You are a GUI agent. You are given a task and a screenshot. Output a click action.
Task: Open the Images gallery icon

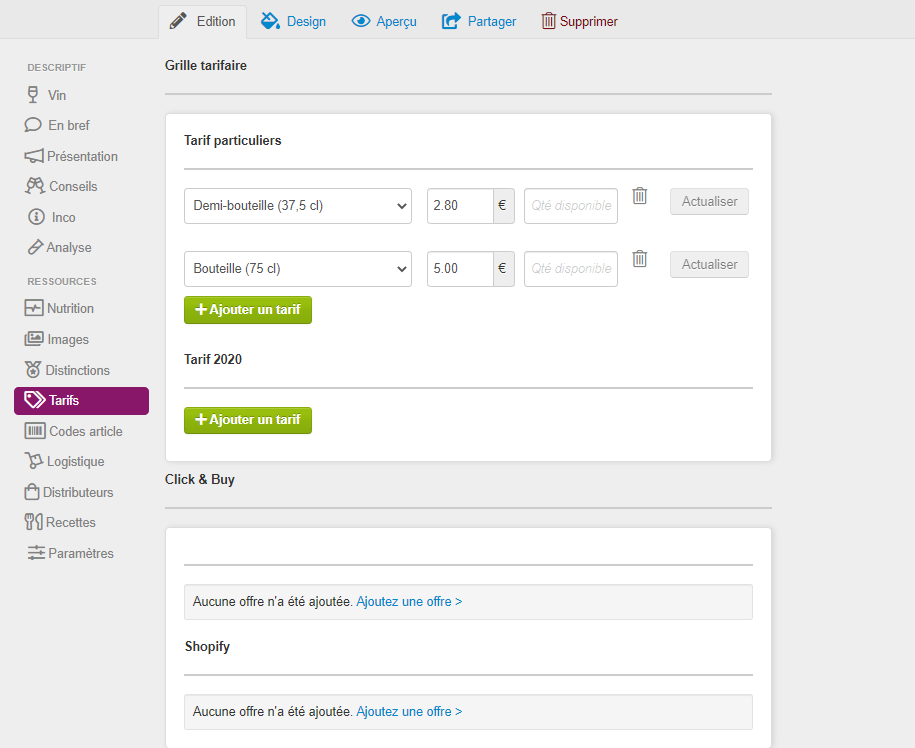pos(34,338)
